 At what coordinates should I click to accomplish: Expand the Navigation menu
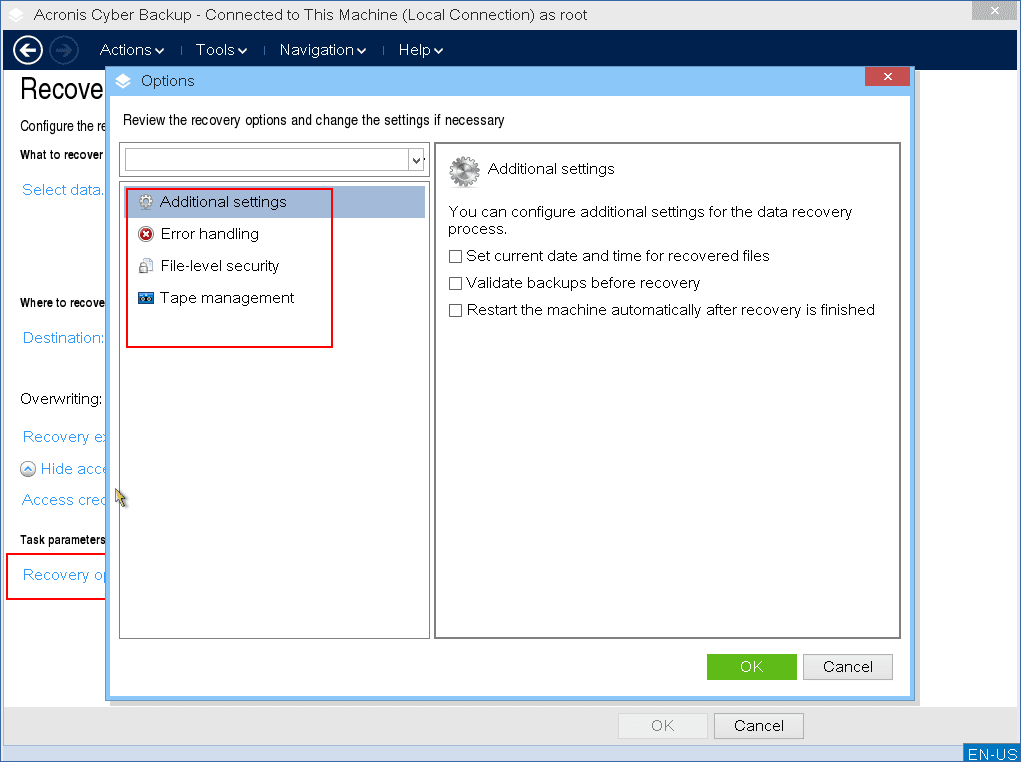322,50
